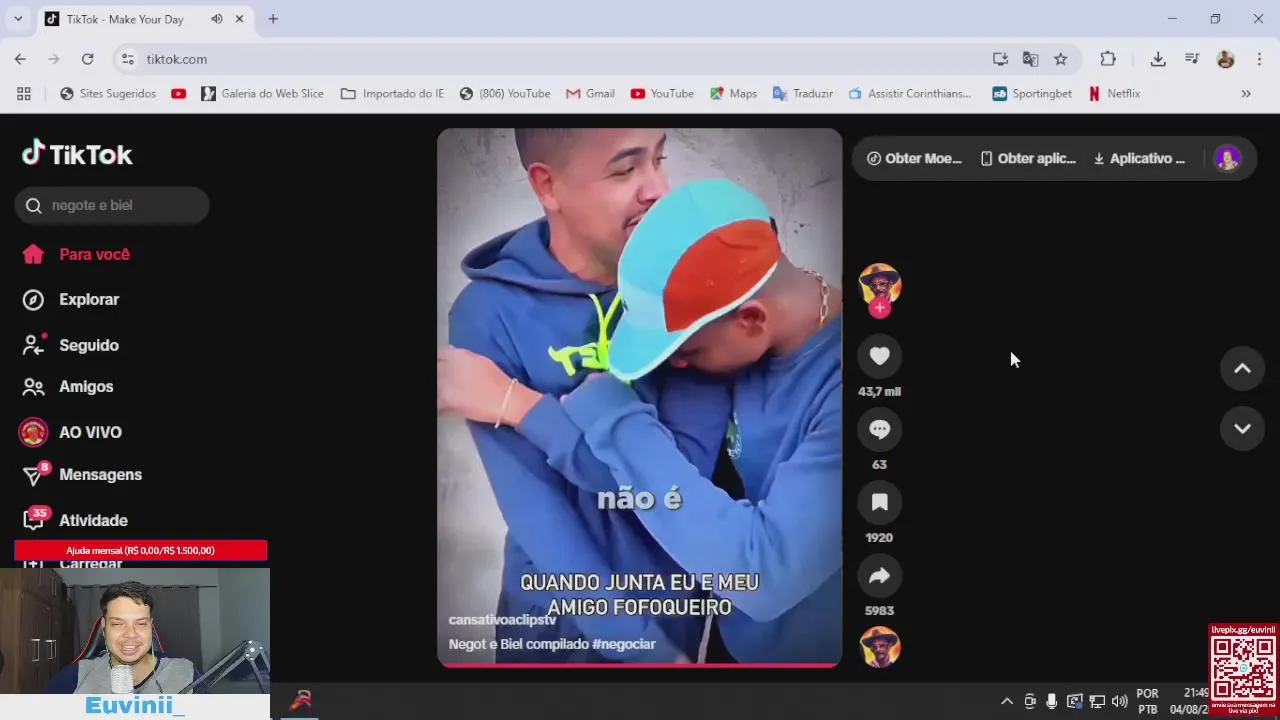This screenshot has height=720, width=1280.
Task: Click the cansativoaclipstv username on video
Action: tap(502, 620)
